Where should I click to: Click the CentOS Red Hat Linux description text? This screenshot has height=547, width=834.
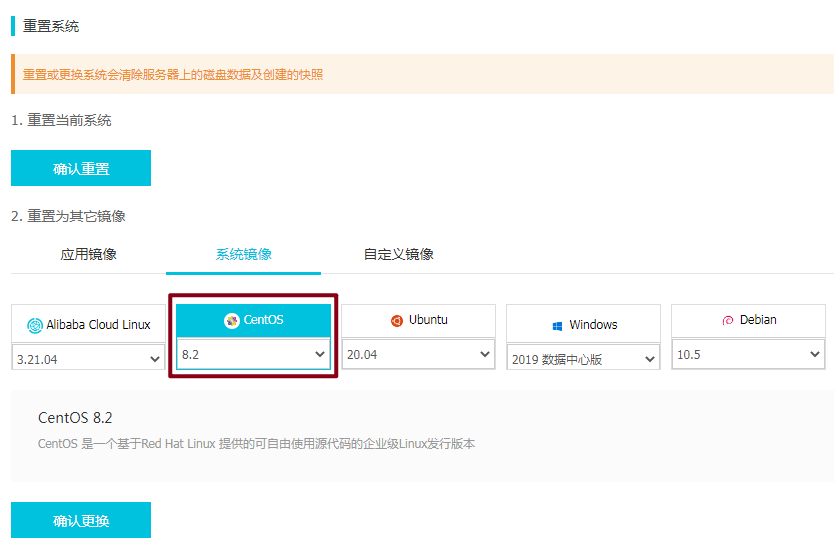point(256,444)
